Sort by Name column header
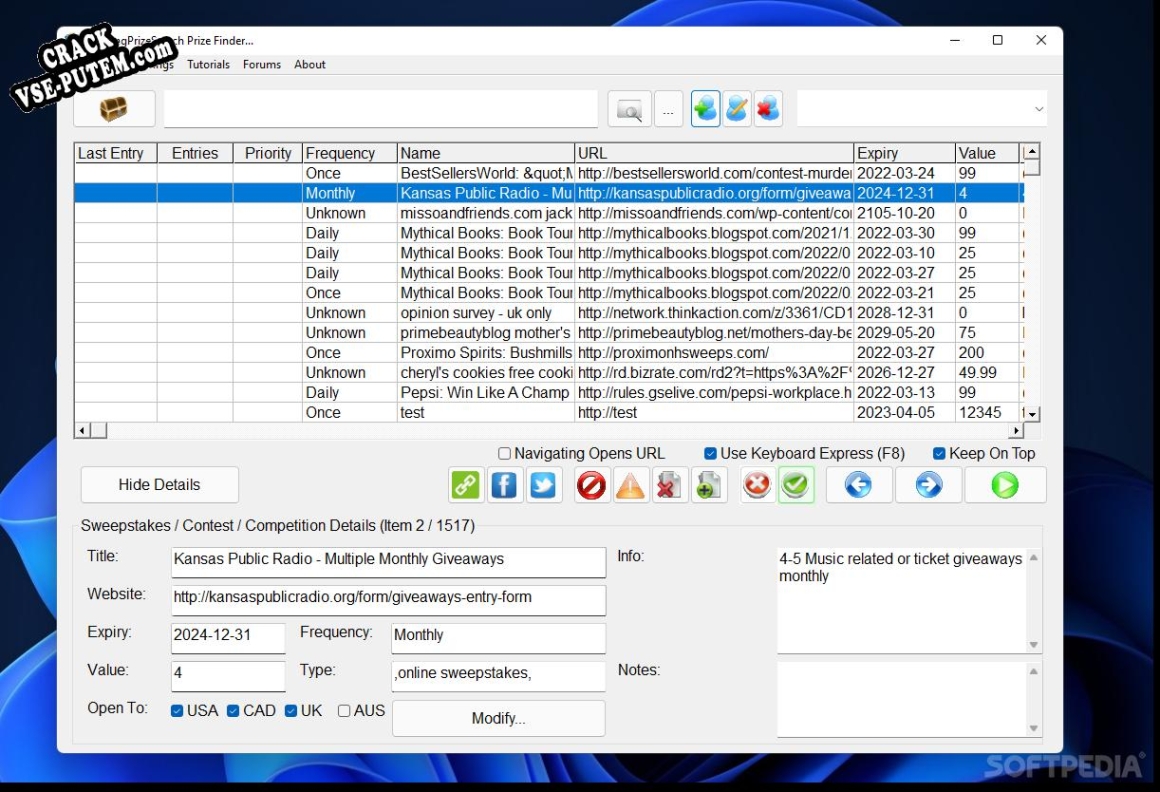Viewport: 1160px width, 792px height. click(x=485, y=153)
